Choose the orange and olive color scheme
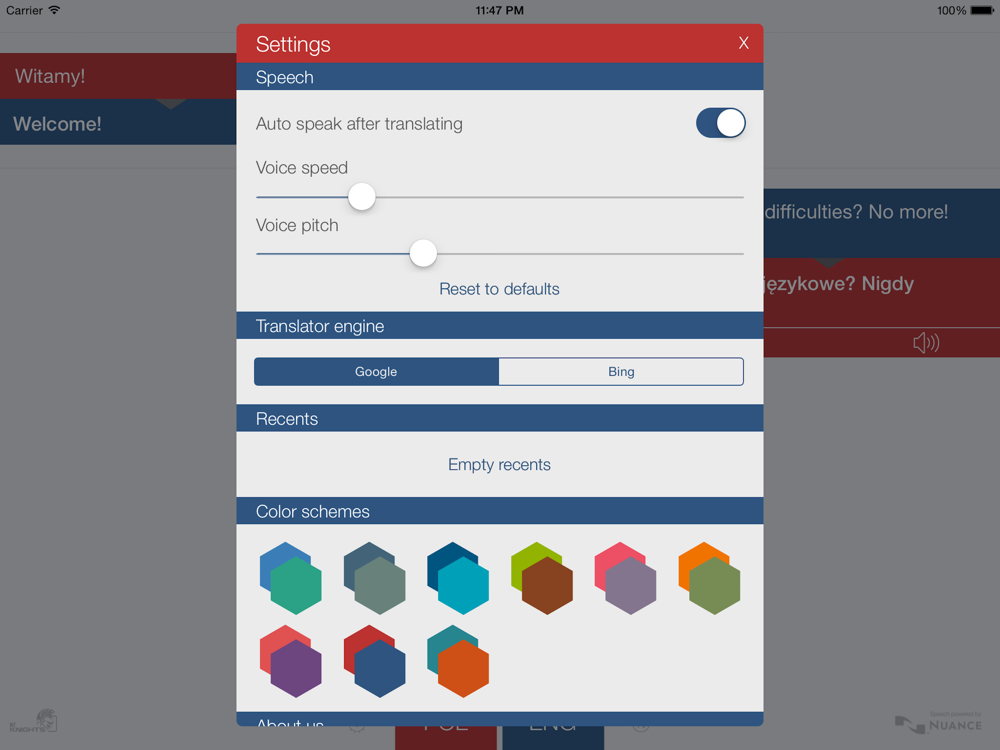Image resolution: width=1000 pixels, height=750 pixels. (x=709, y=578)
